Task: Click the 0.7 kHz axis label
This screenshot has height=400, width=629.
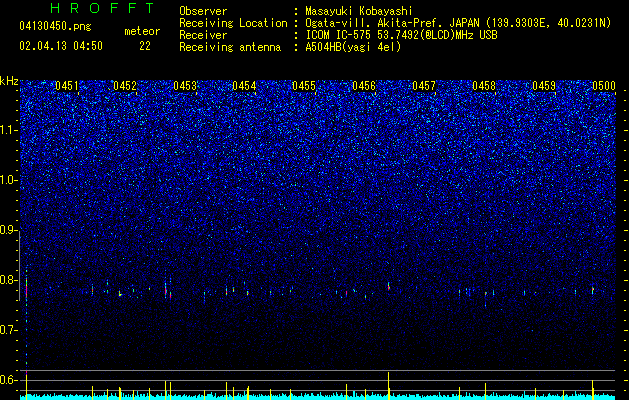Action: point(9,330)
